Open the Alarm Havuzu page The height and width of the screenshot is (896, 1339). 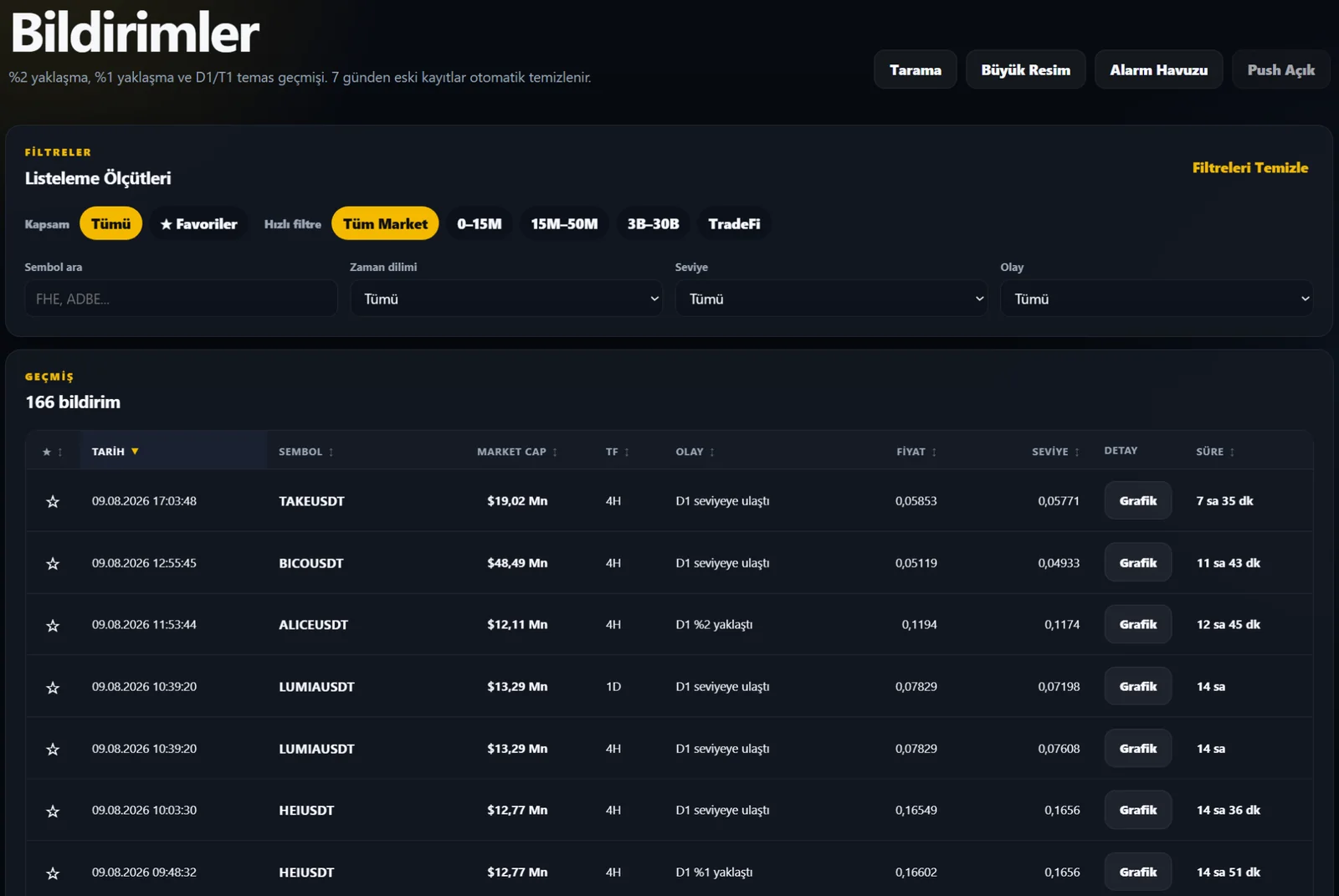coord(1159,69)
